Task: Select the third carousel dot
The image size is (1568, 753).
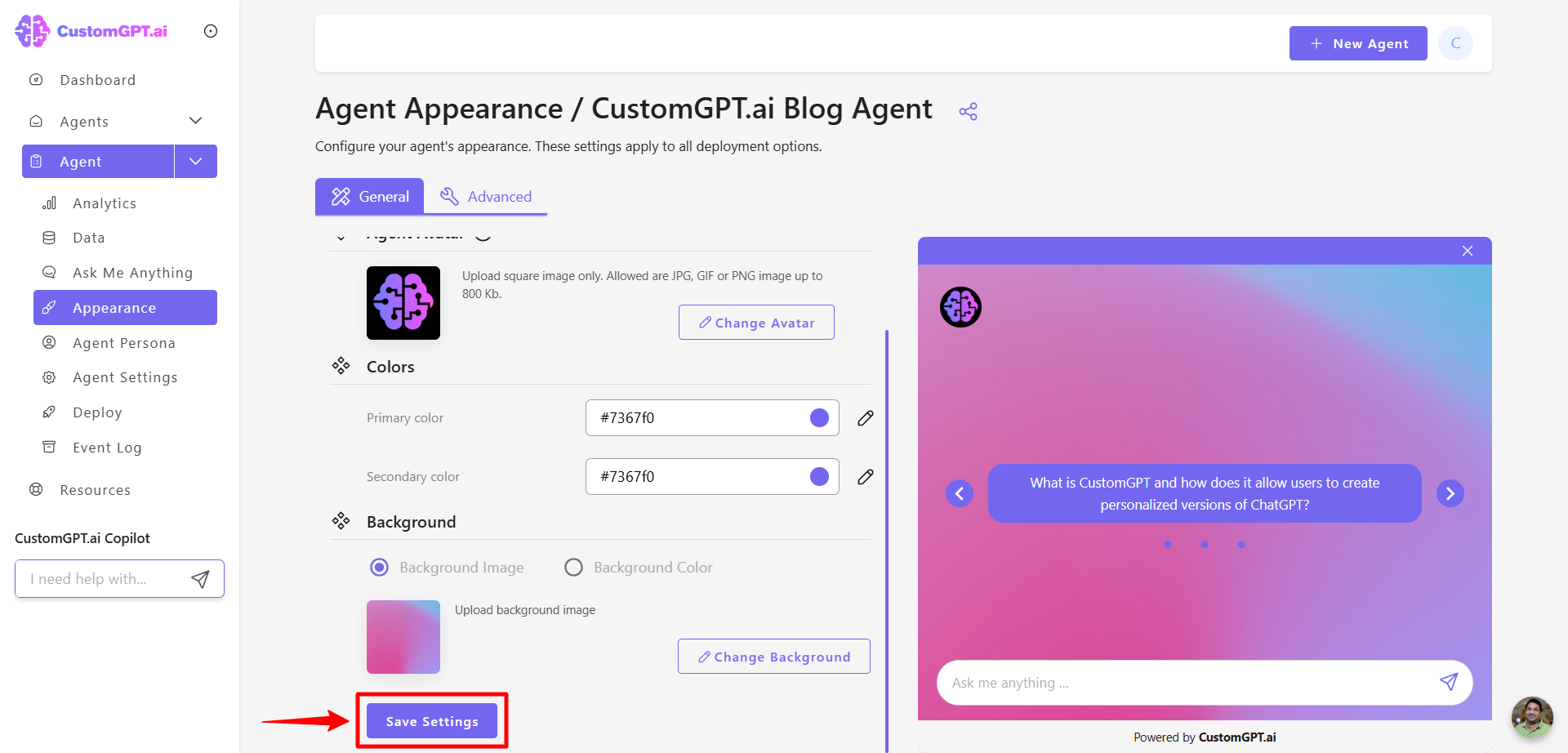Action: point(1241,544)
